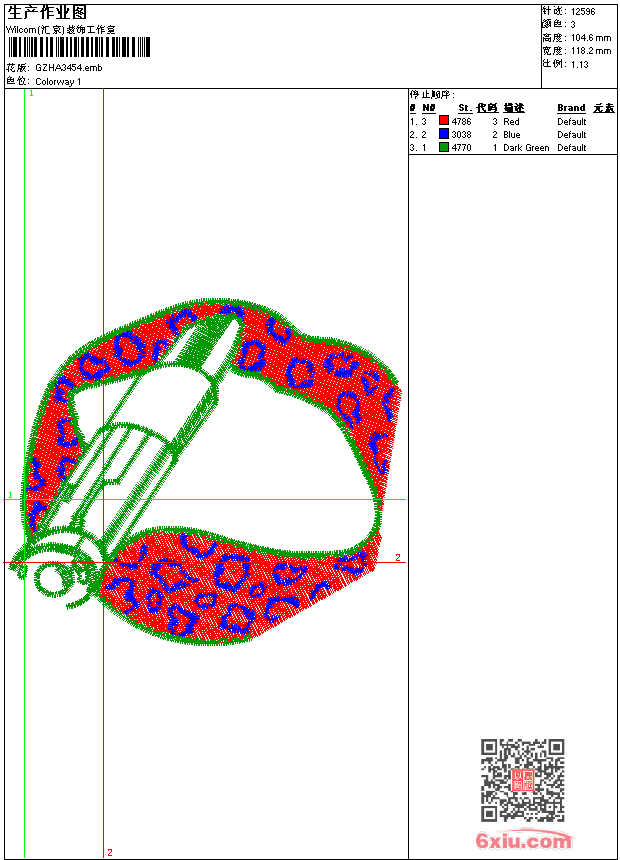
Task: Click the red marker label 2 at right edge
Action: click(398, 557)
